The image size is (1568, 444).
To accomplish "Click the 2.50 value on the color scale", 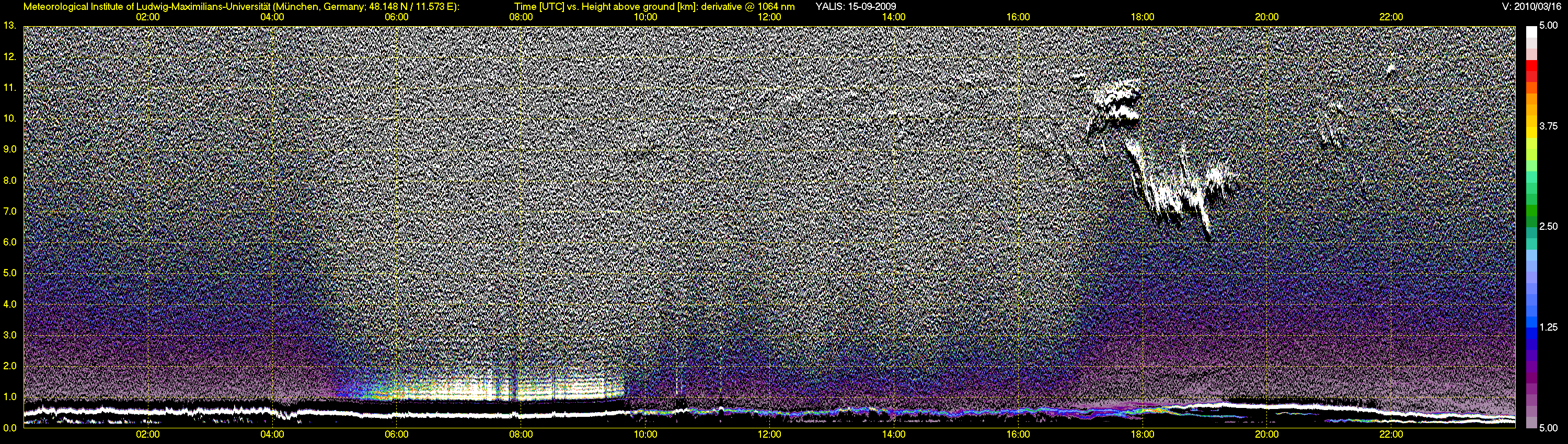I will (1549, 226).
